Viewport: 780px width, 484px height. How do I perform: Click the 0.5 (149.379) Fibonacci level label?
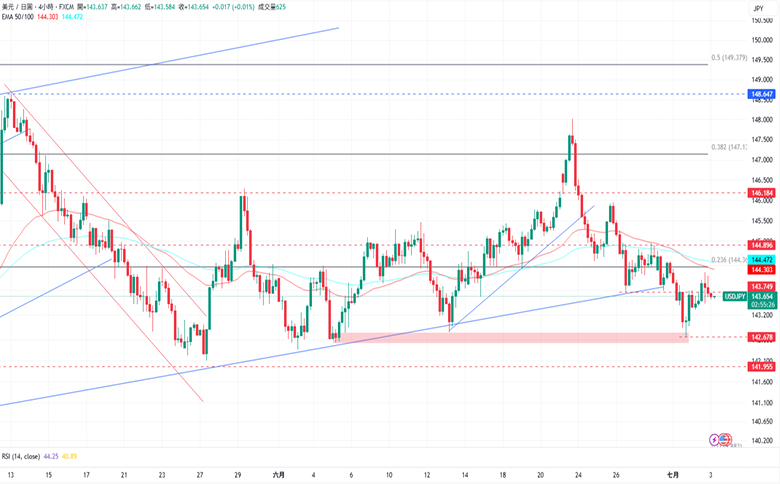click(x=729, y=58)
